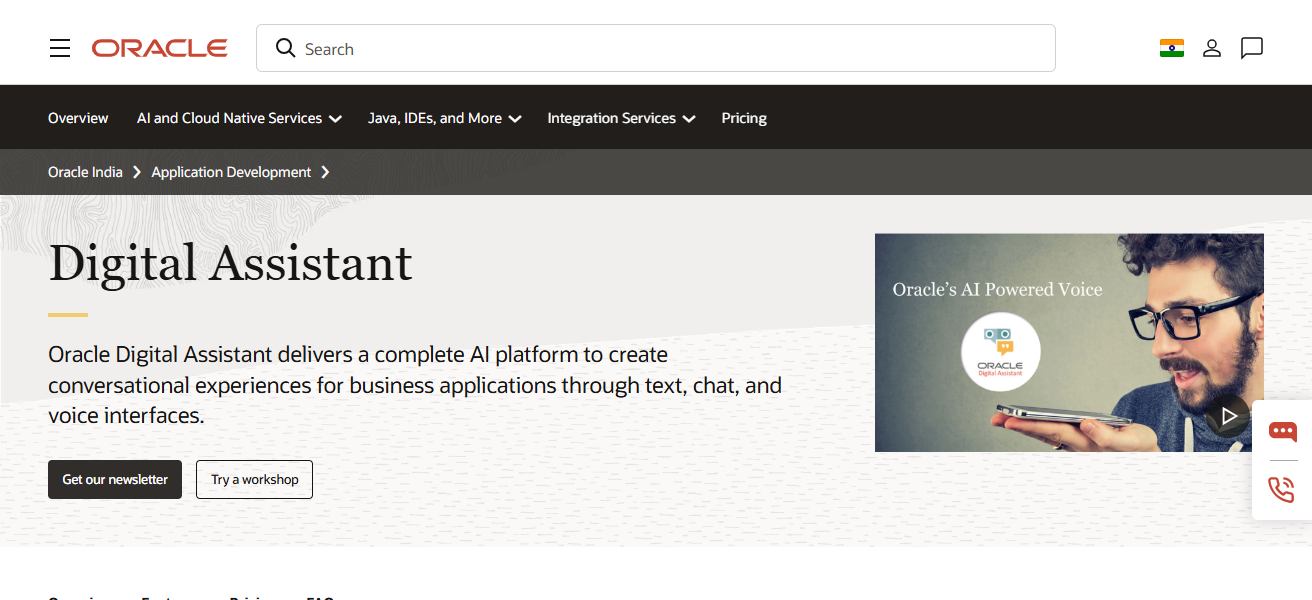
Task: Click Try a workshop button
Action: pyautogui.click(x=254, y=479)
